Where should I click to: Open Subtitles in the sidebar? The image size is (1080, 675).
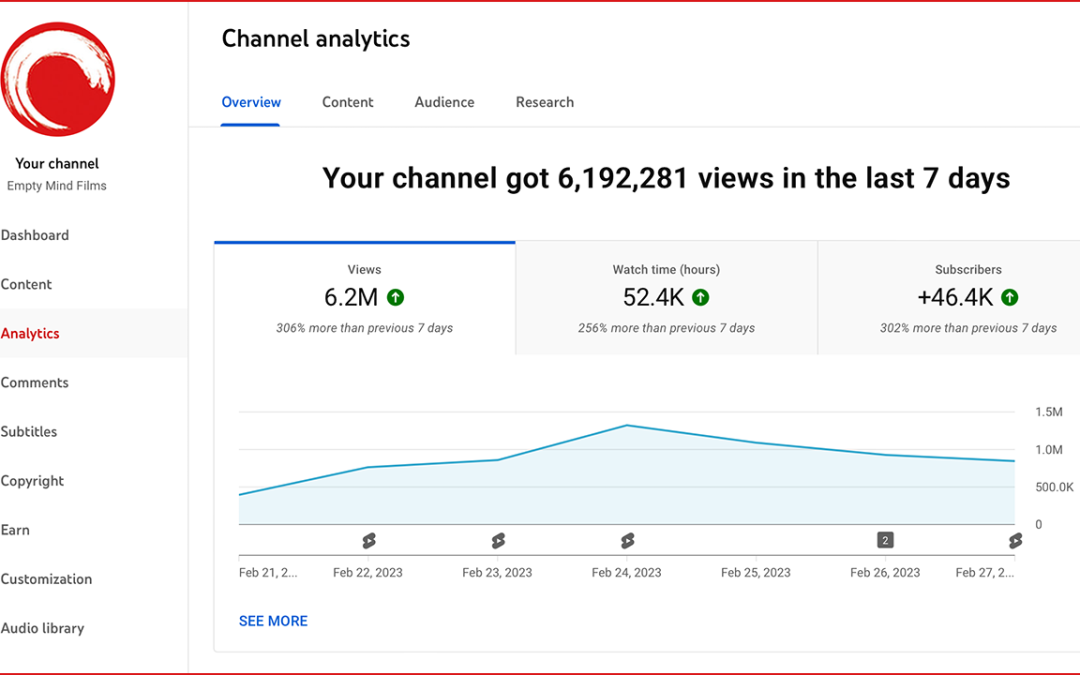coord(29,432)
